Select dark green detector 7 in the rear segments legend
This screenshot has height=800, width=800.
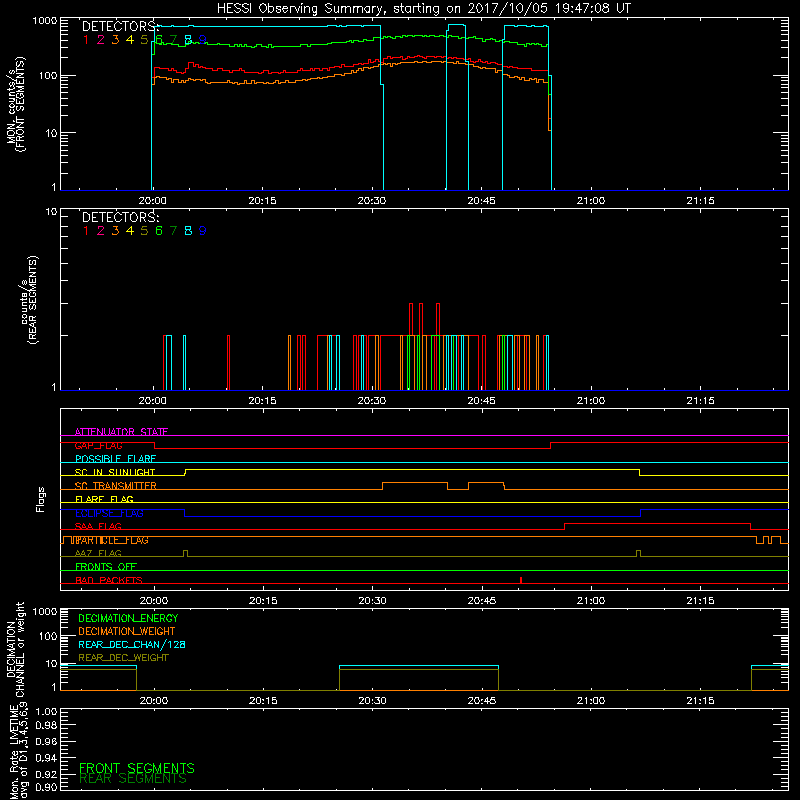173,231
